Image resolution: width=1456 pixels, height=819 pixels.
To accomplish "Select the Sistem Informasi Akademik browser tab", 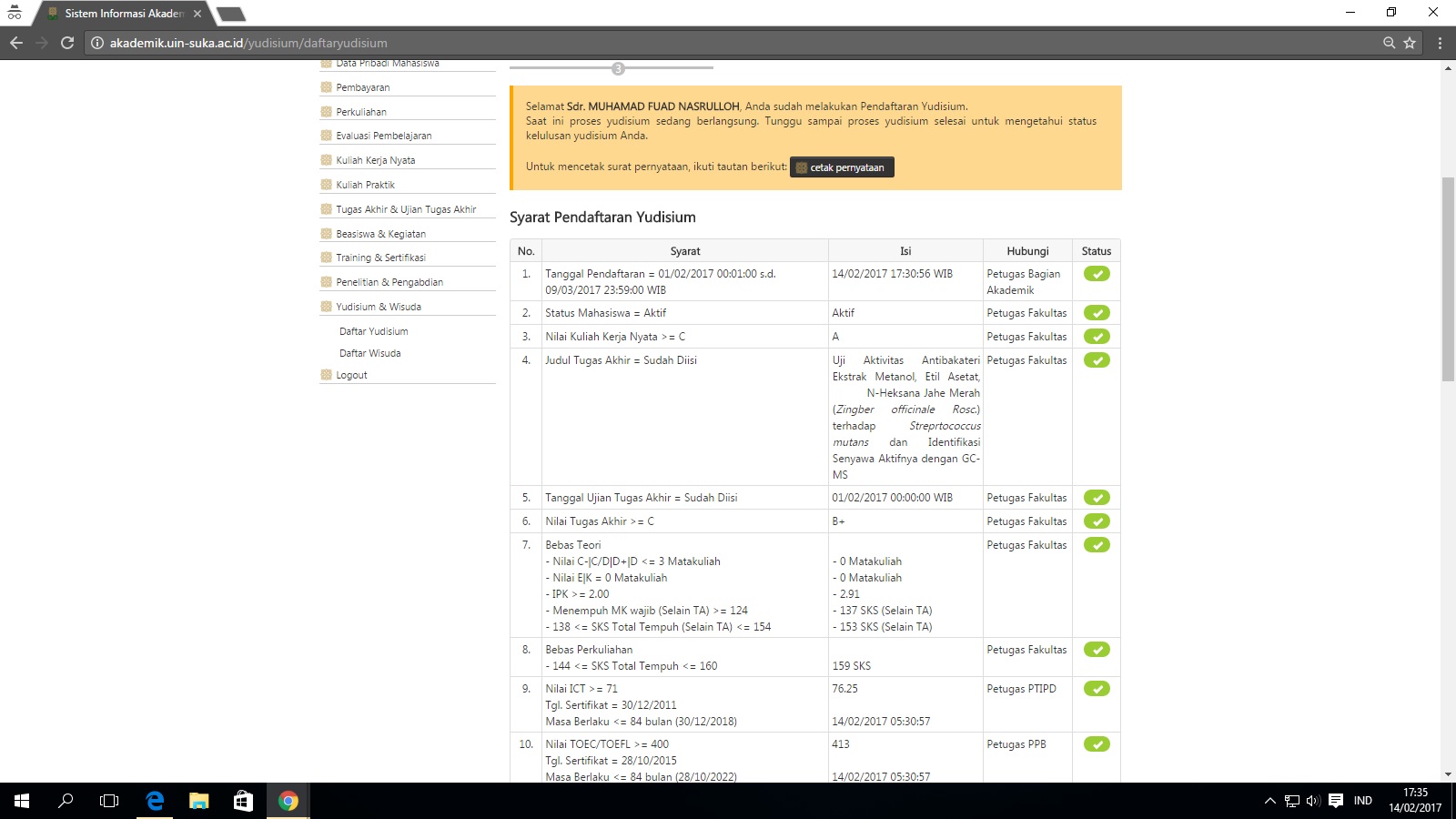I will [x=124, y=14].
